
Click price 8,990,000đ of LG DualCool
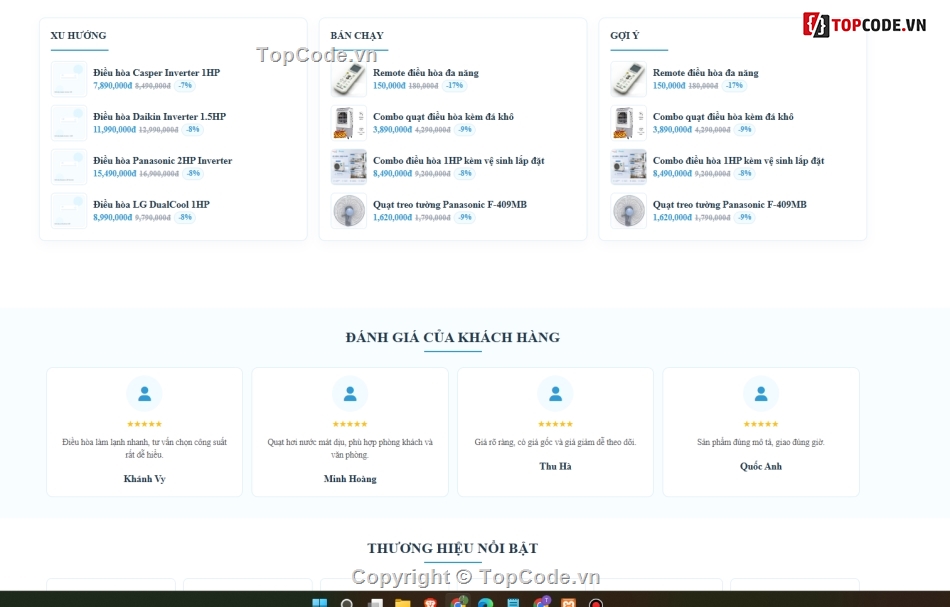pos(113,217)
